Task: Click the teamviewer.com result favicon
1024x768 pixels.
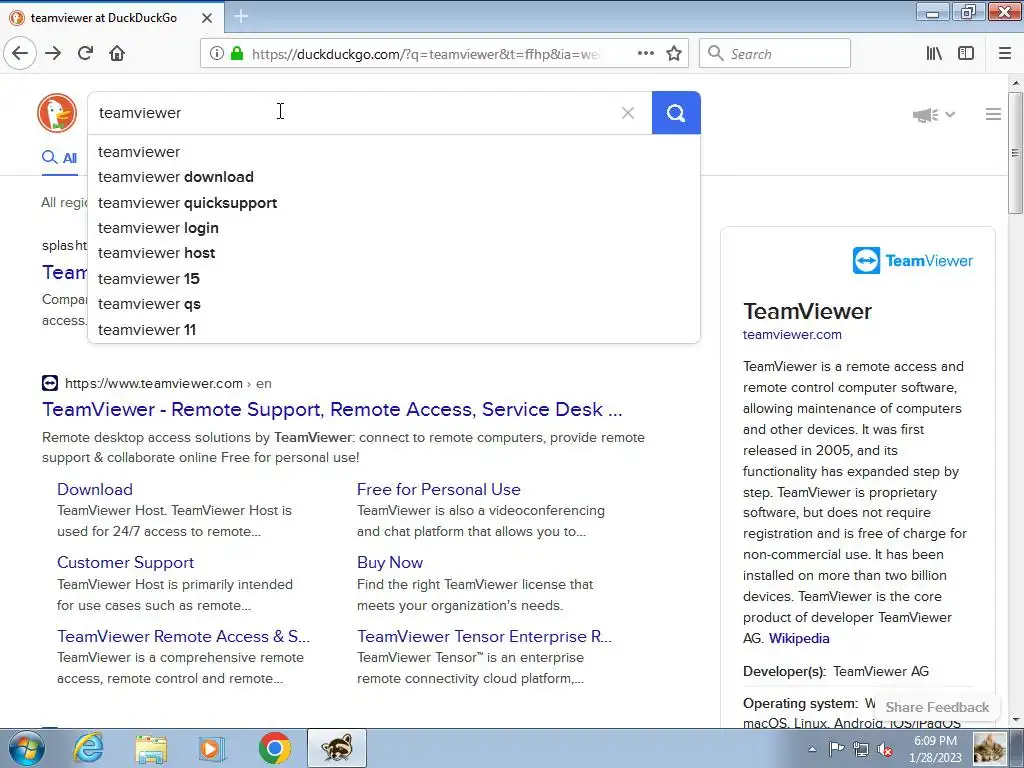Action: coord(50,383)
